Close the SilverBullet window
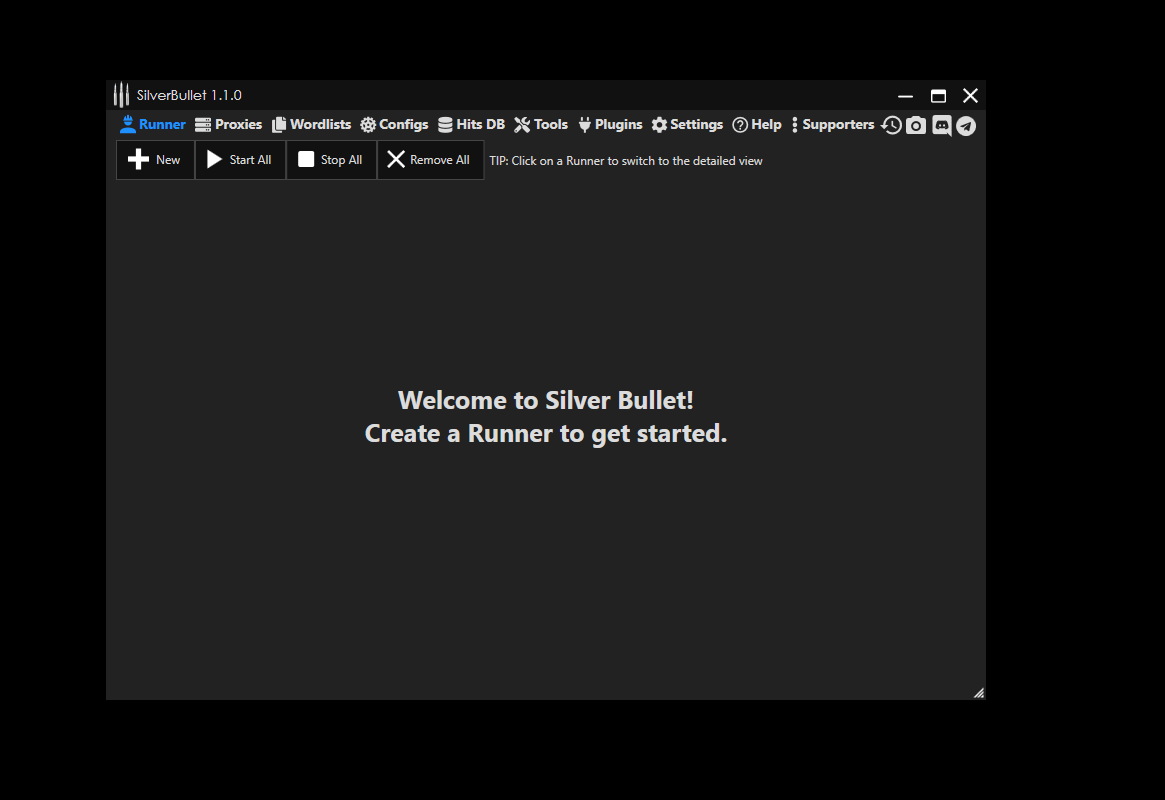Viewport: 1165px width, 800px height. 970,96
